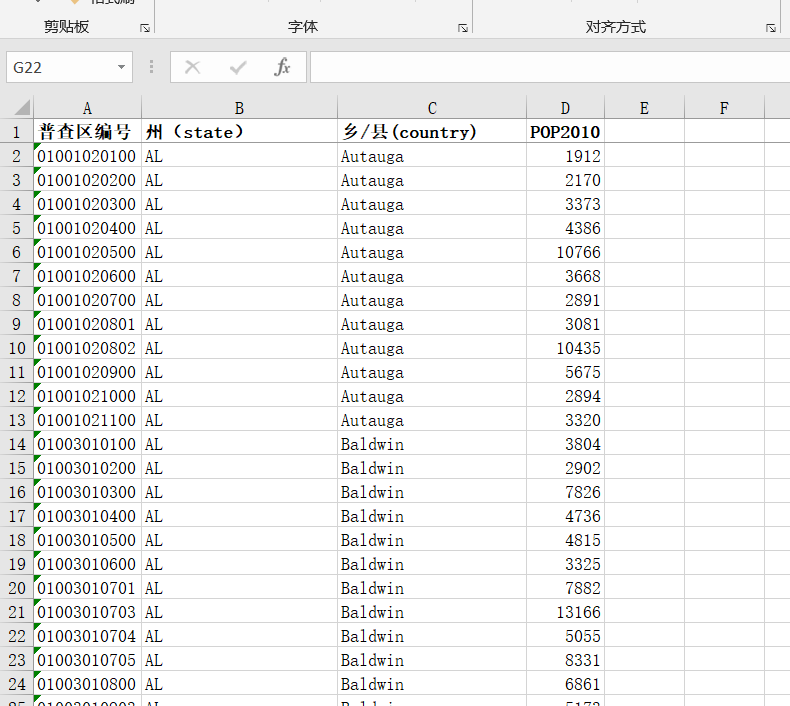Click the formula bar cancel X icon
This screenshot has width=790, height=706.
click(192, 67)
